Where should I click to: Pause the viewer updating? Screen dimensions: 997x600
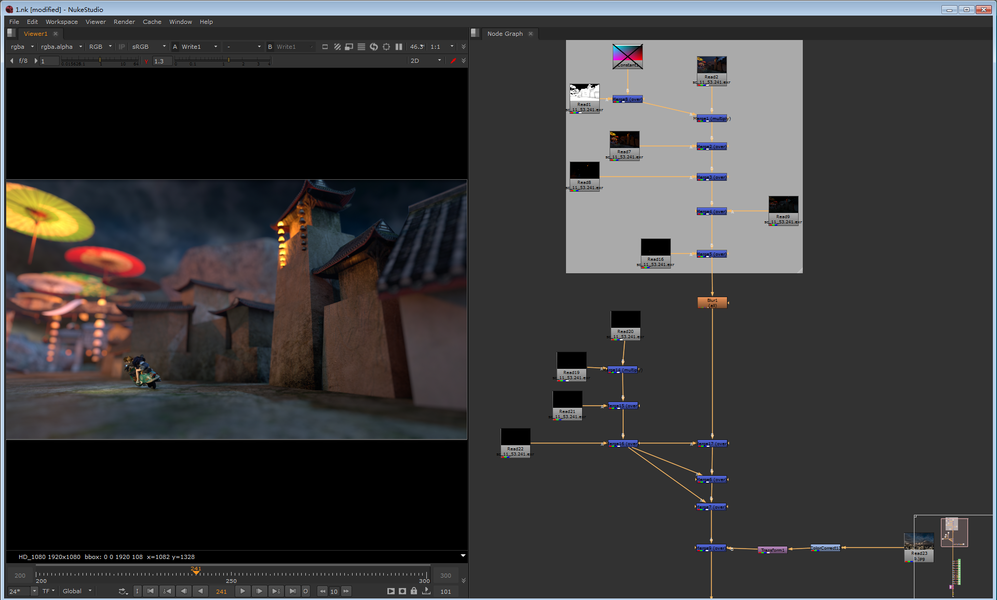[x=399, y=46]
